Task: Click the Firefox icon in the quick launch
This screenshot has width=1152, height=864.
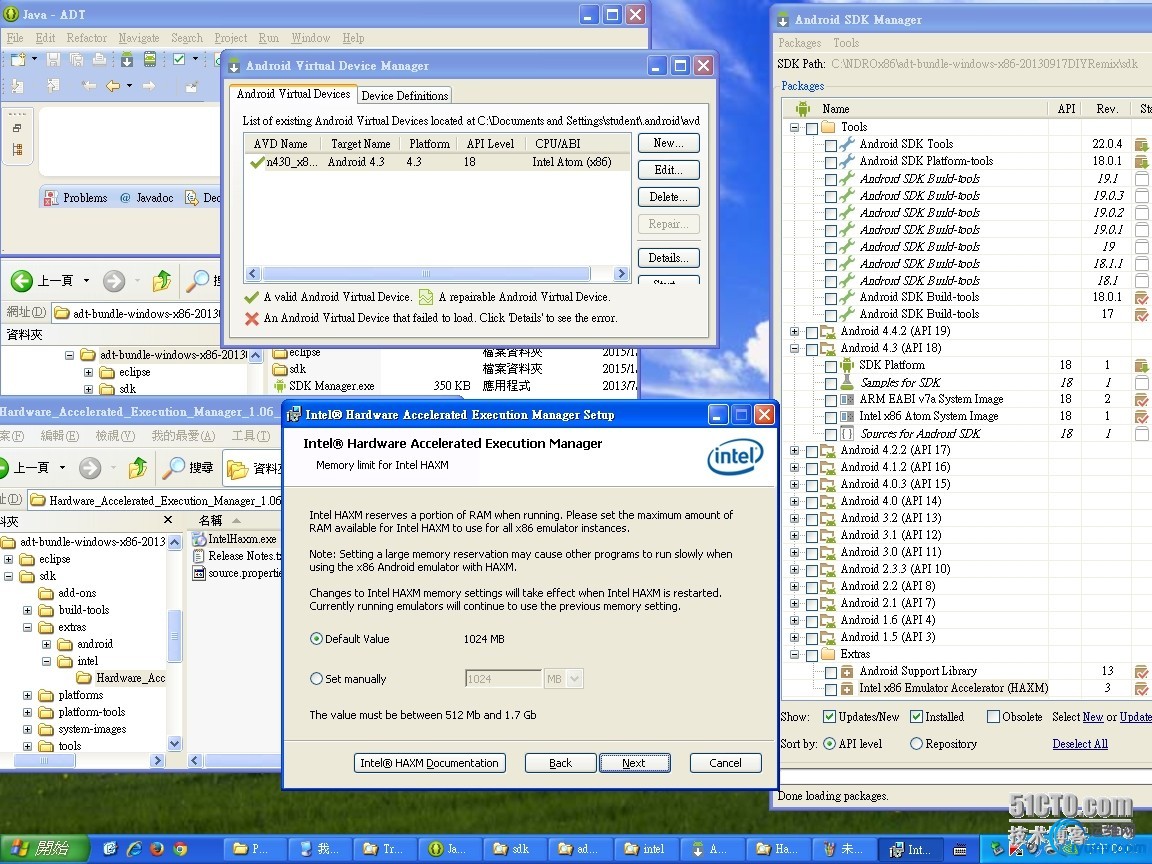Action: pyautogui.click(x=157, y=849)
